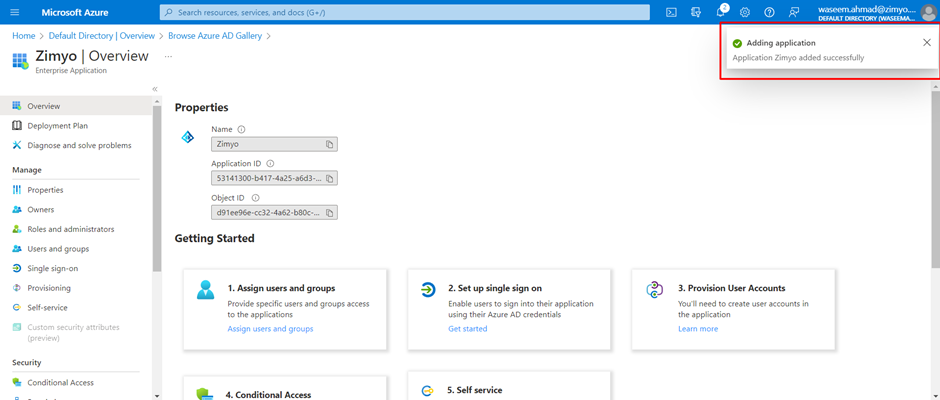Click the account email waseem.ahmad@zimyo text

click(x=867, y=9)
